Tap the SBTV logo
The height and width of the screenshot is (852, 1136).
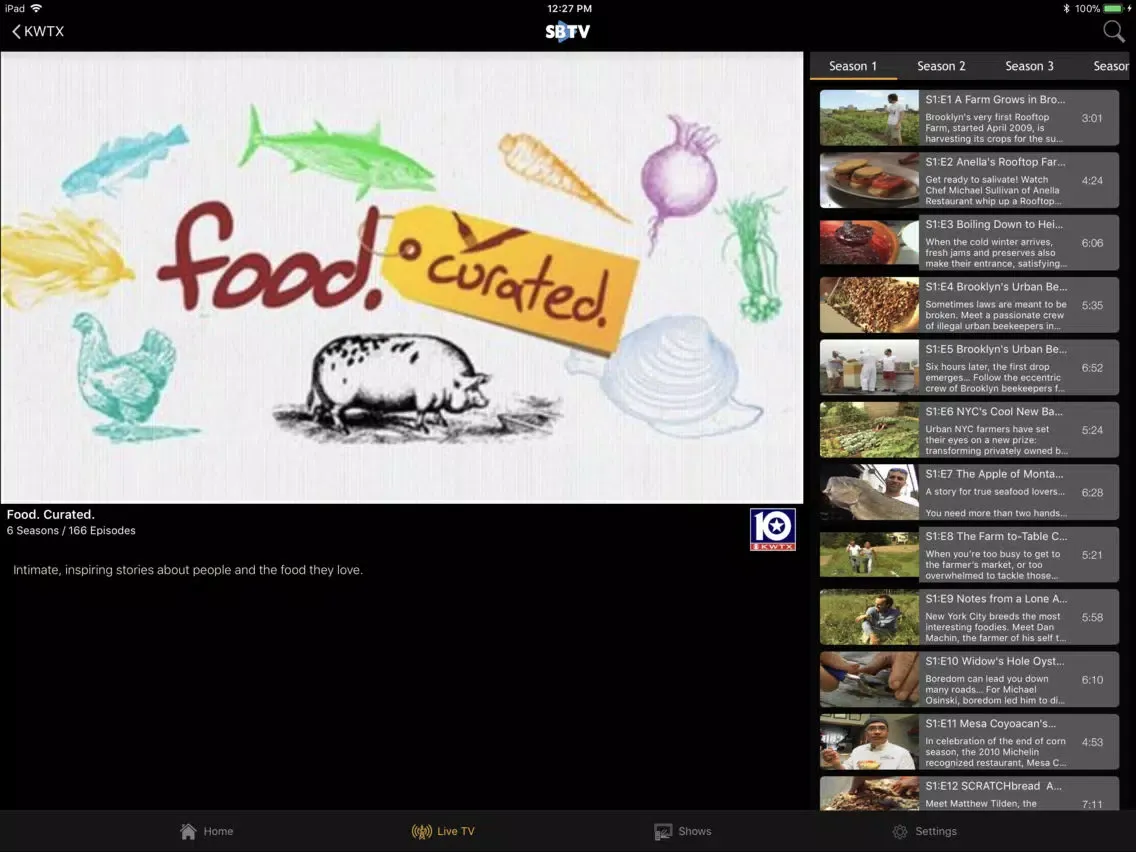tap(567, 32)
